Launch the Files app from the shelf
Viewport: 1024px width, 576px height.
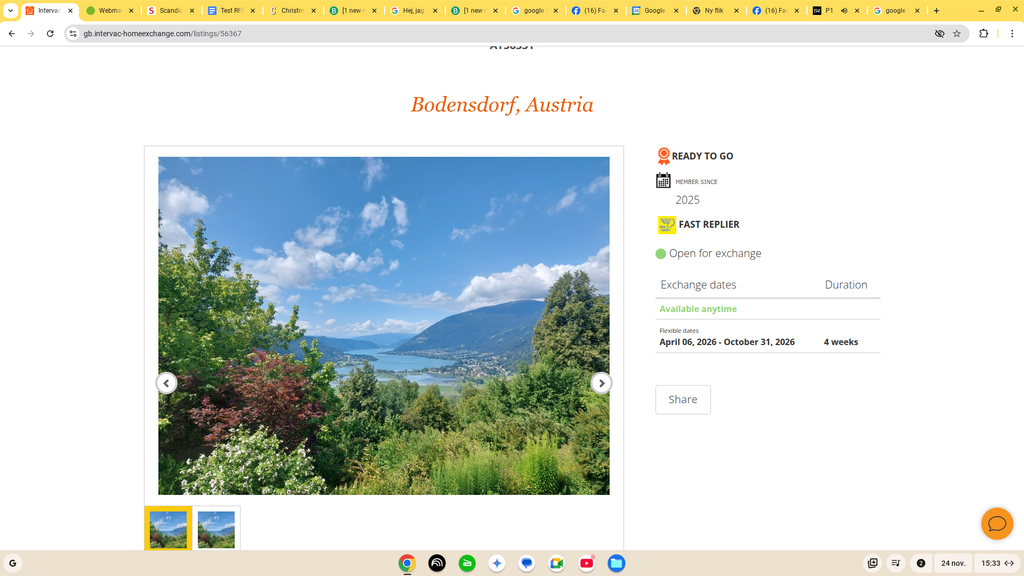pos(617,563)
